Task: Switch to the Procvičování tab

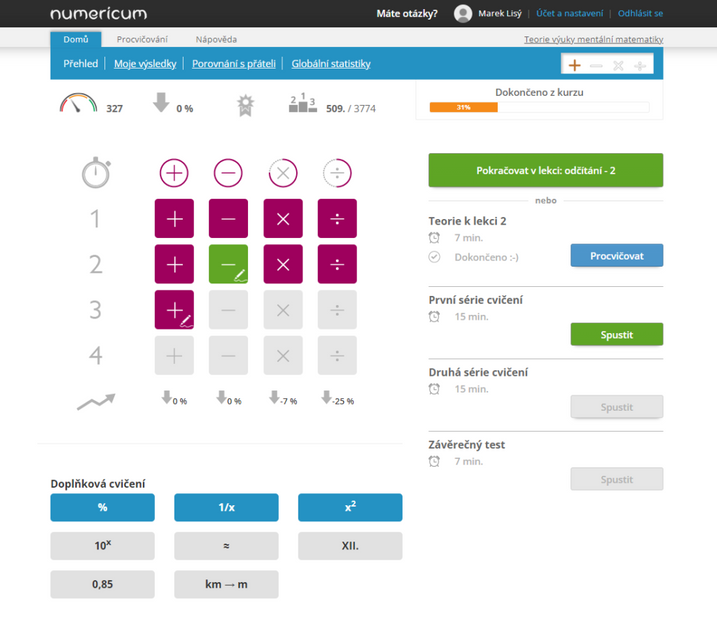Action: tap(142, 39)
